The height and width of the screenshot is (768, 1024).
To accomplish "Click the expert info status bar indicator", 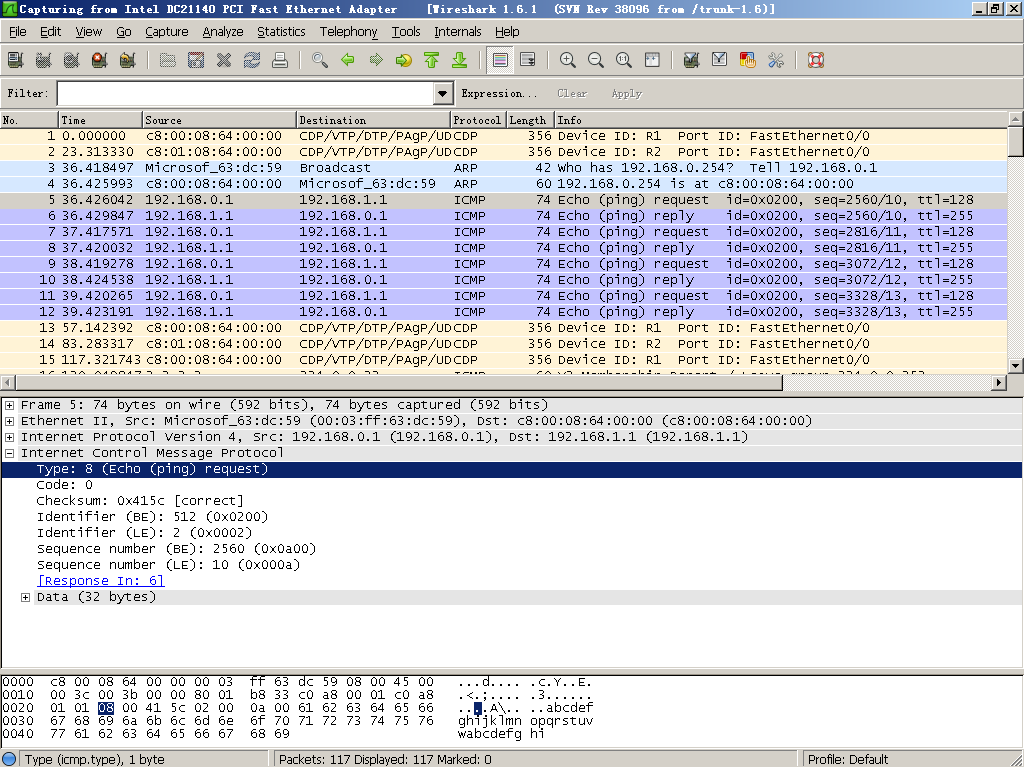I will tap(9, 760).
